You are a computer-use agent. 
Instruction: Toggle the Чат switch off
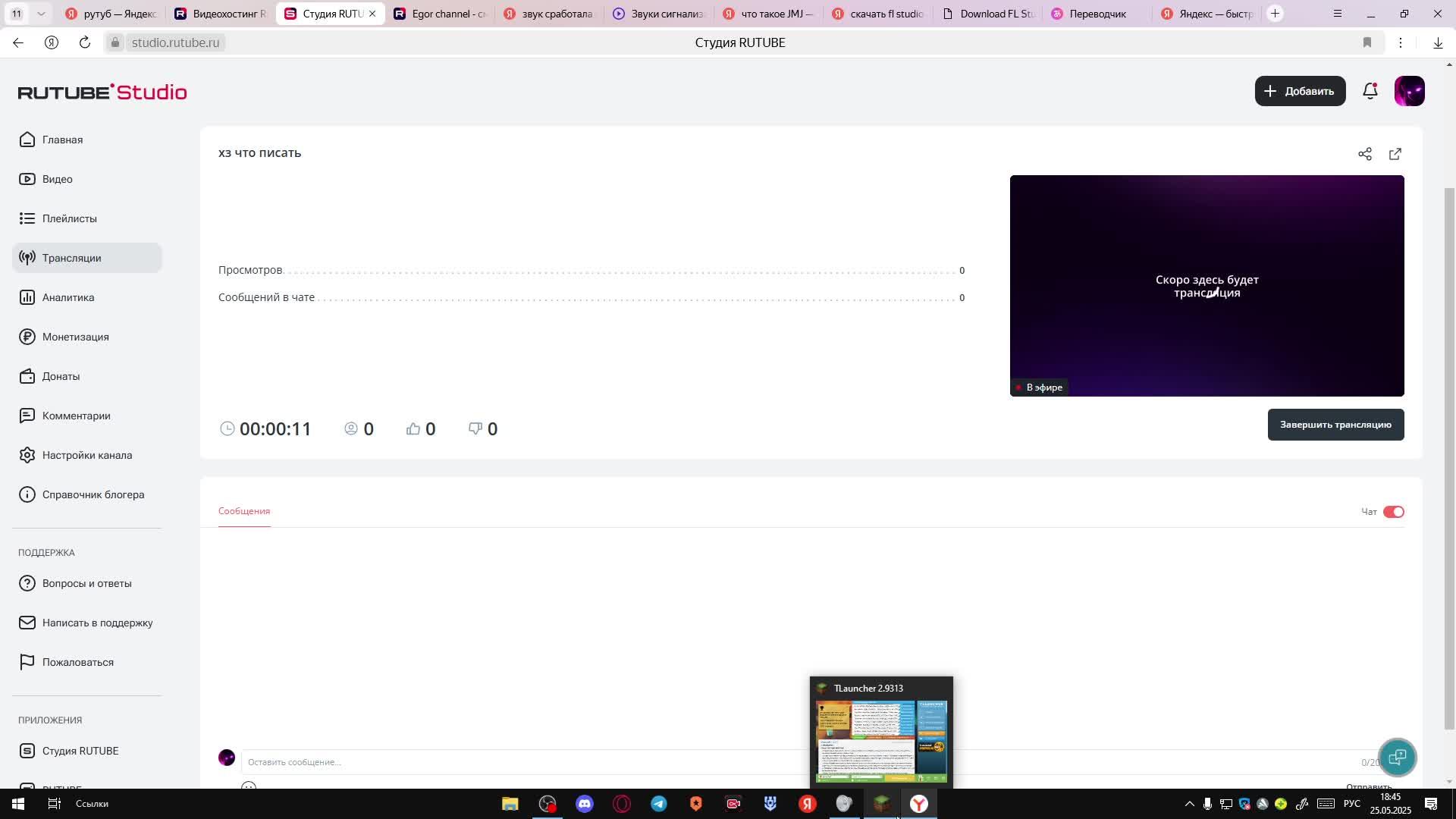[x=1394, y=512]
